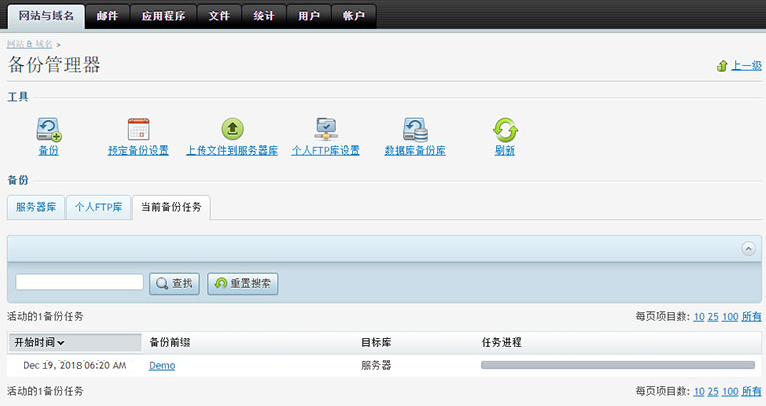766x406 pixels.
Task: Click the search text input field
Action: pyautogui.click(x=80, y=282)
